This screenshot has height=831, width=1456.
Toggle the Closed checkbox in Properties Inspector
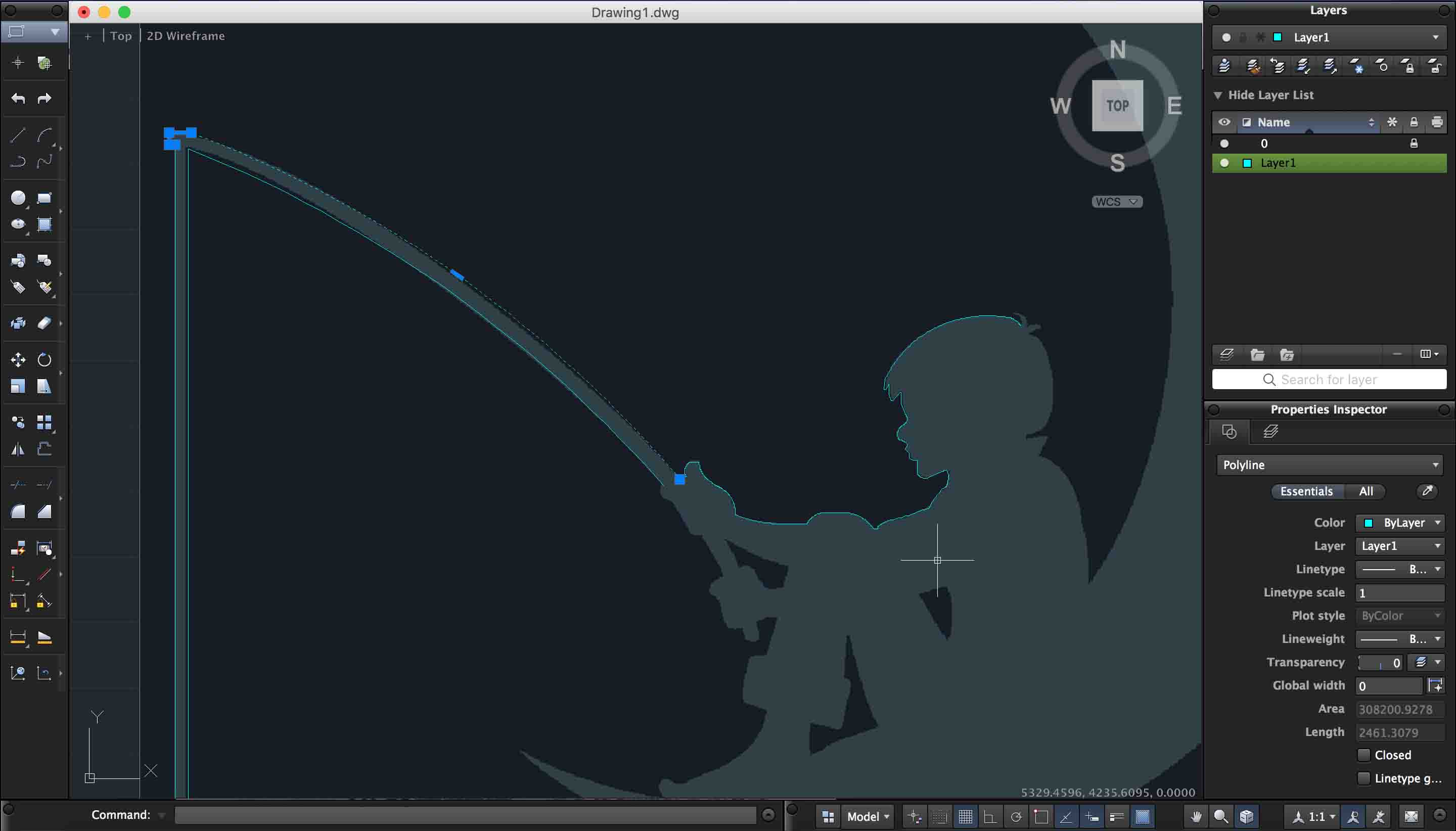(x=1364, y=755)
